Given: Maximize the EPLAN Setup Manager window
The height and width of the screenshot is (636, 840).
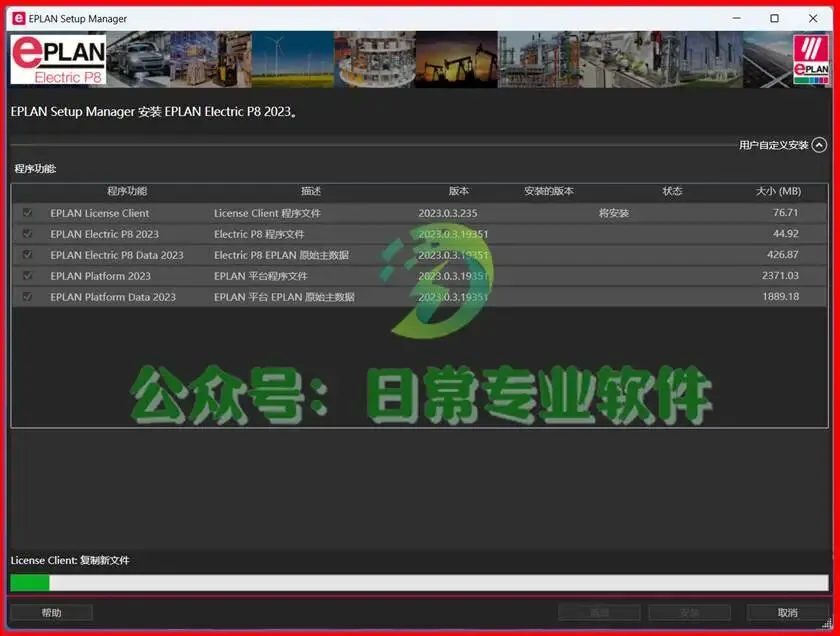Looking at the screenshot, I should 774,18.
